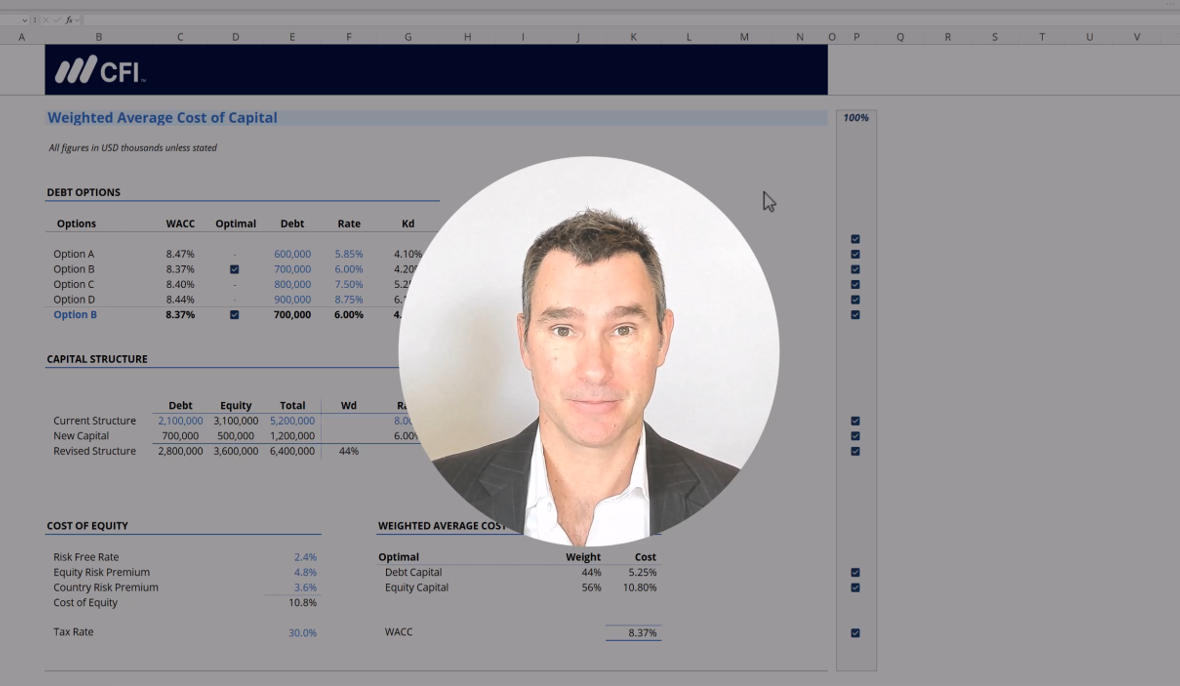Click the formula bar enter checkmark icon
1180x686 pixels.
[x=56, y=20]
